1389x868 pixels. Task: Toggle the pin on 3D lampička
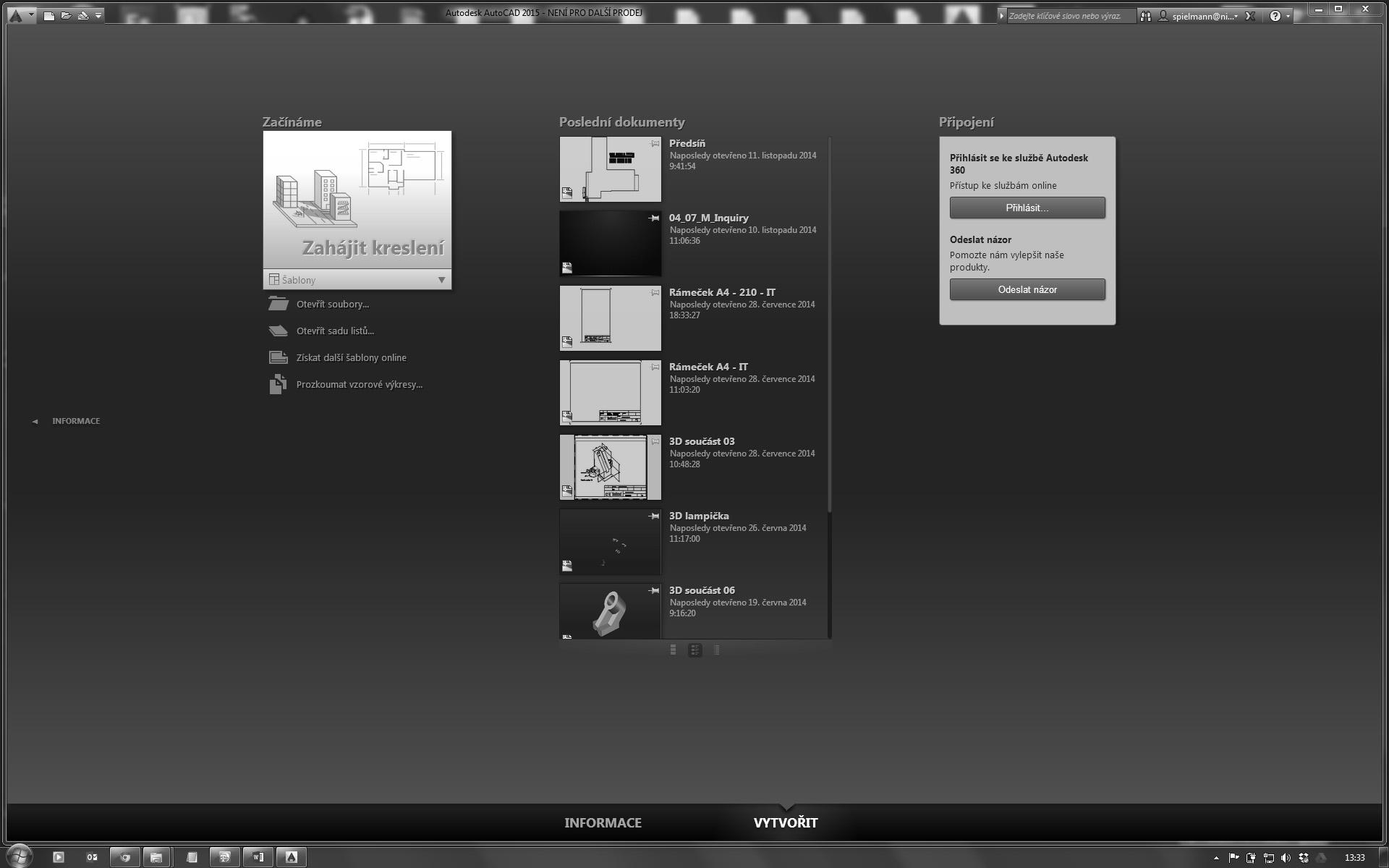(654, 516)
